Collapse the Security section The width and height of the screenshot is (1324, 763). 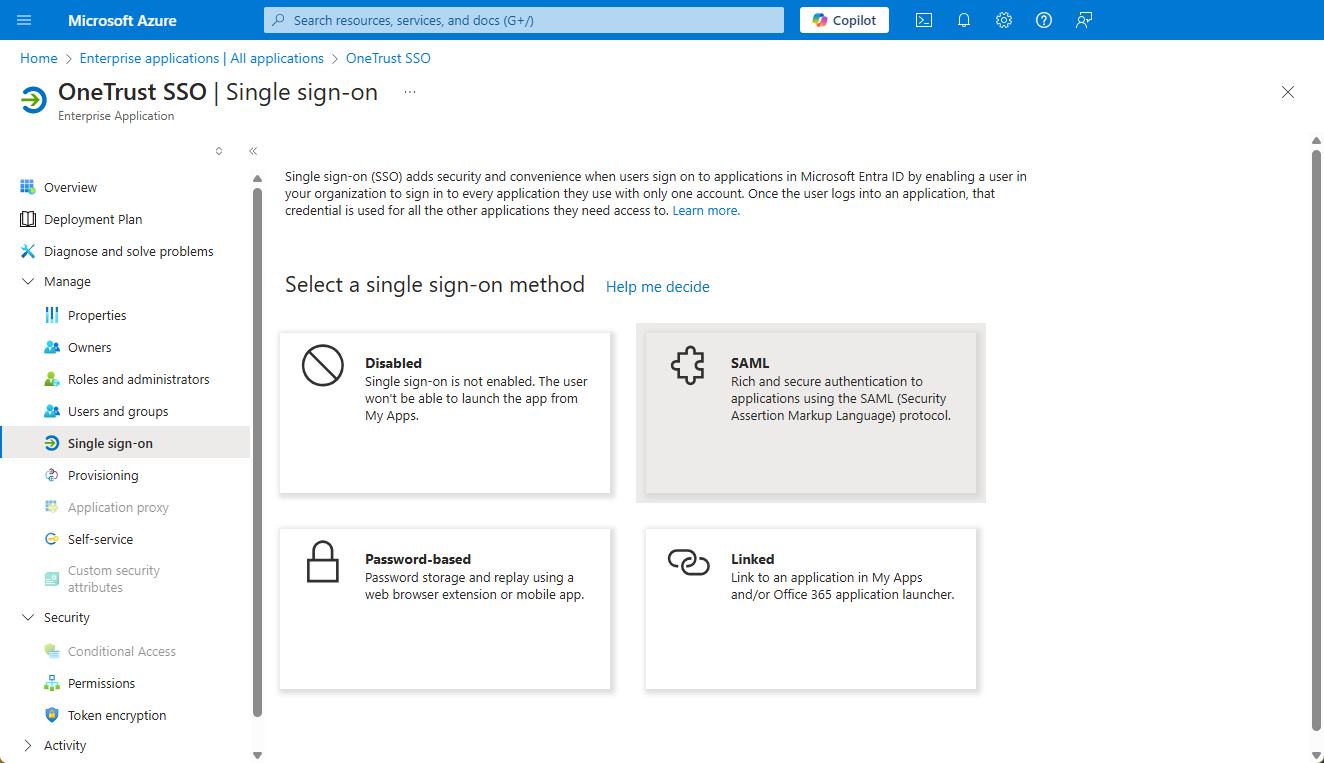point(27,618)
